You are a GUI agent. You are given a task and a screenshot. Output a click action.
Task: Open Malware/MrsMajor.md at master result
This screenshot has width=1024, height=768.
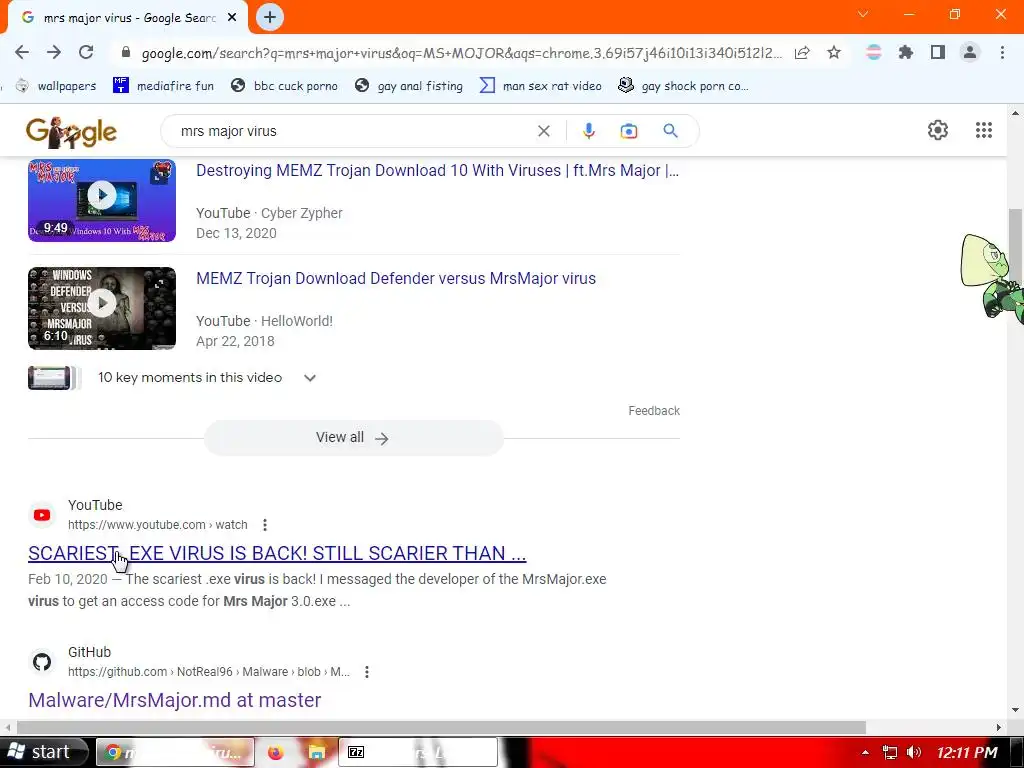pos(174,700)
